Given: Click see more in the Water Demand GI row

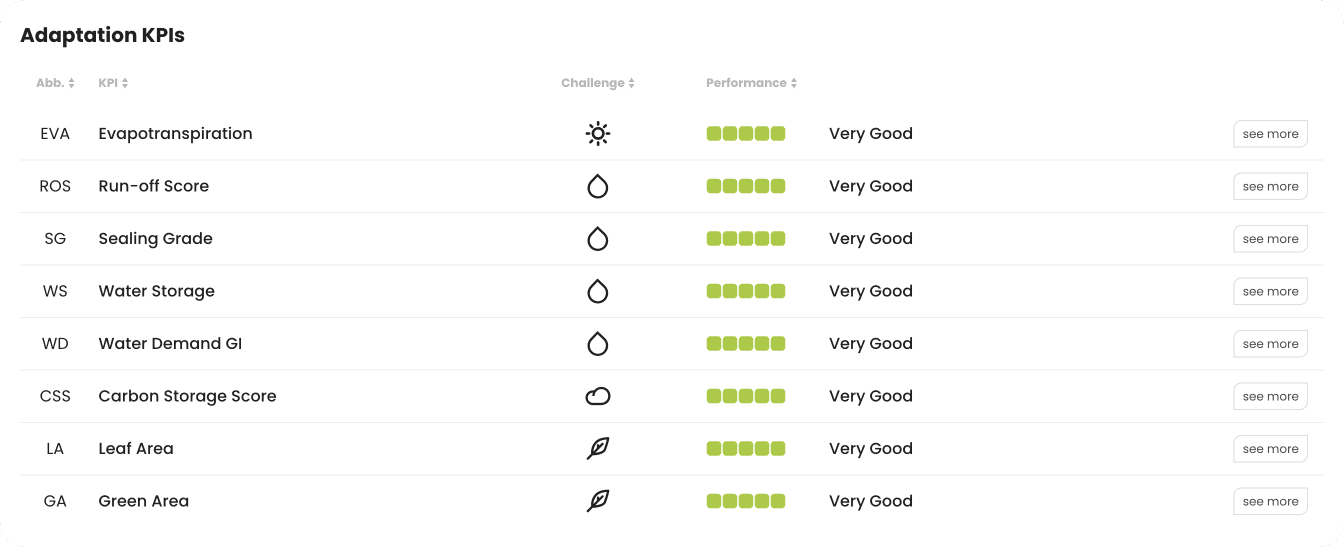Looking at the screenshot, I should [x=1270, y=344].
